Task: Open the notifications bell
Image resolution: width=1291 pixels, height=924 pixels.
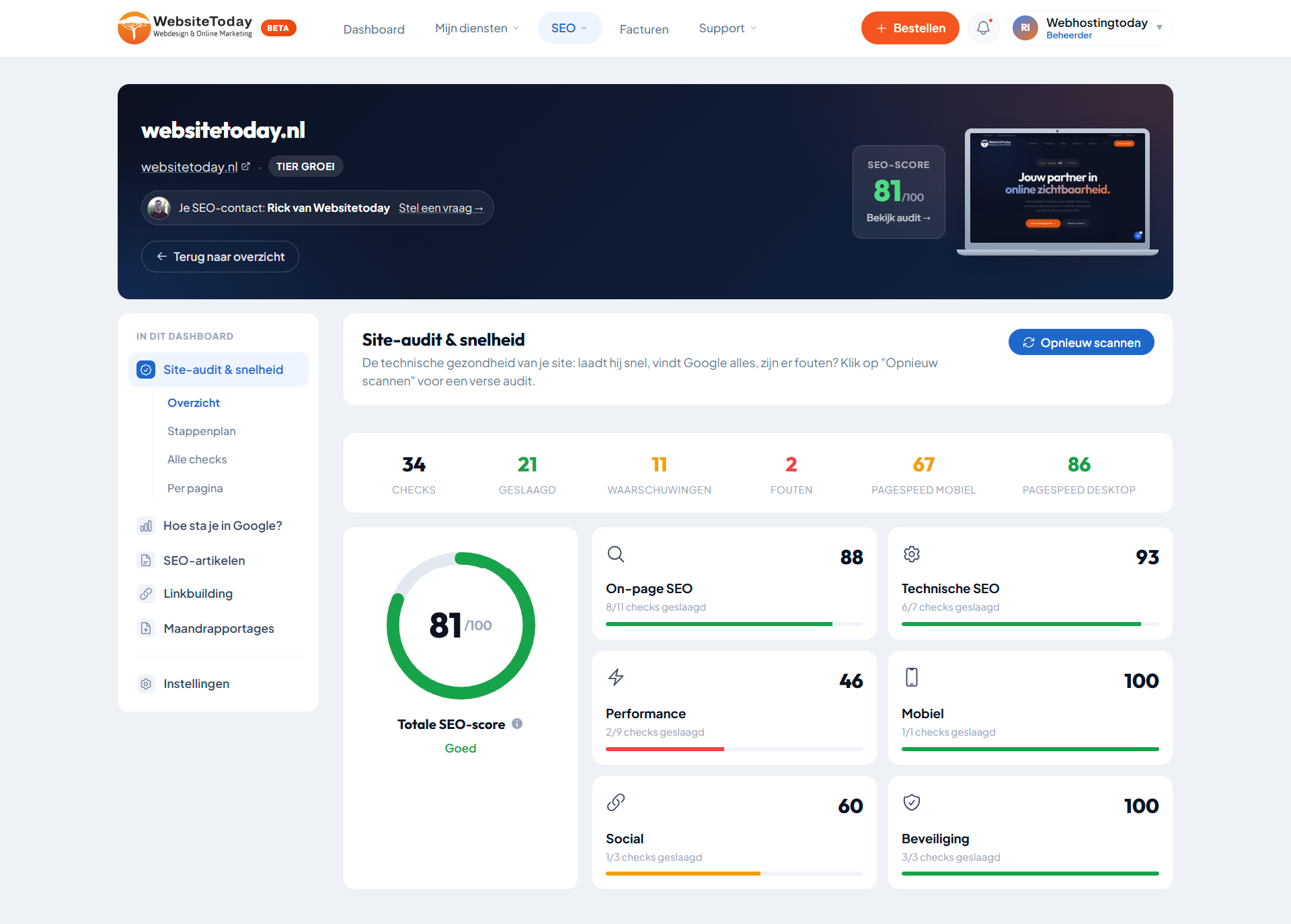Action: [984, 28]
